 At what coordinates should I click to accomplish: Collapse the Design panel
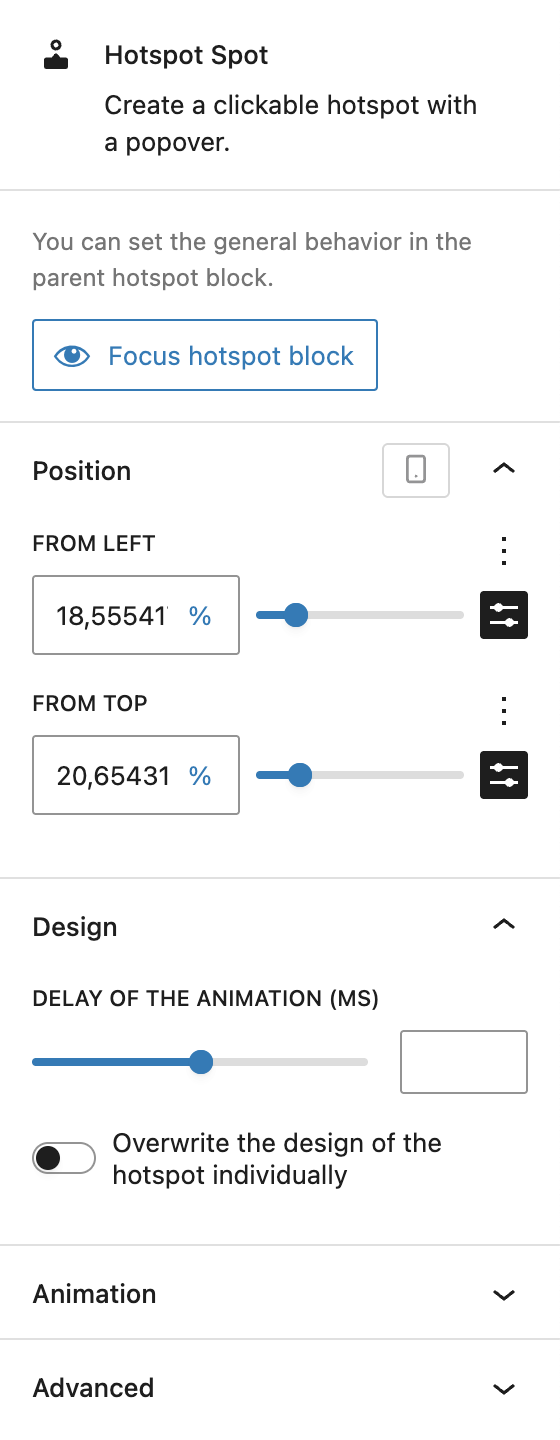[504, 925]
